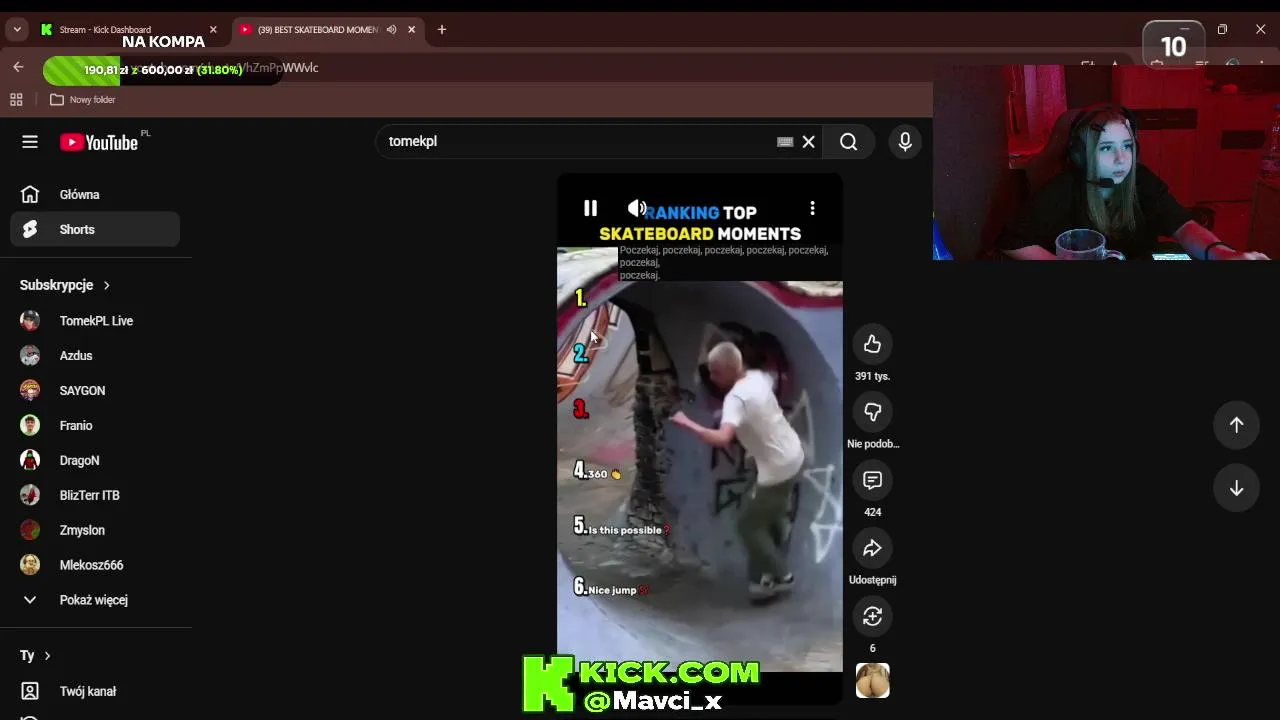Close the YouTube skateboard tab
This screenshot has height=720, width=1280.
[x=411, y=30]
